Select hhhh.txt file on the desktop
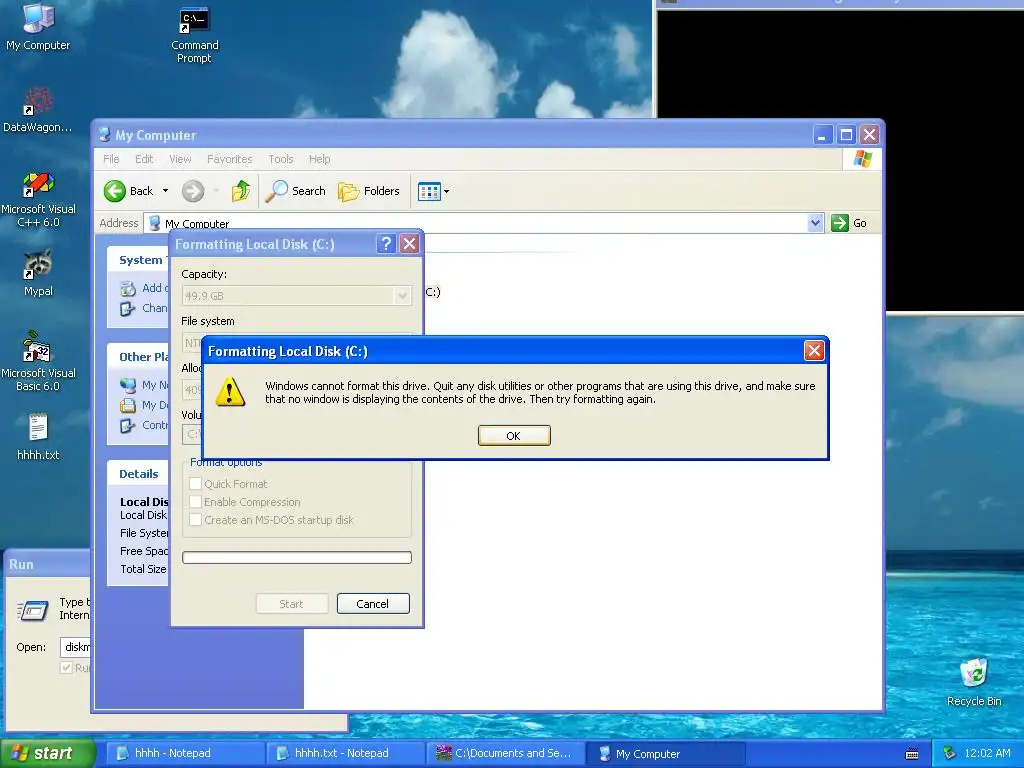1024x768 pixels. (x=38, y=437)
